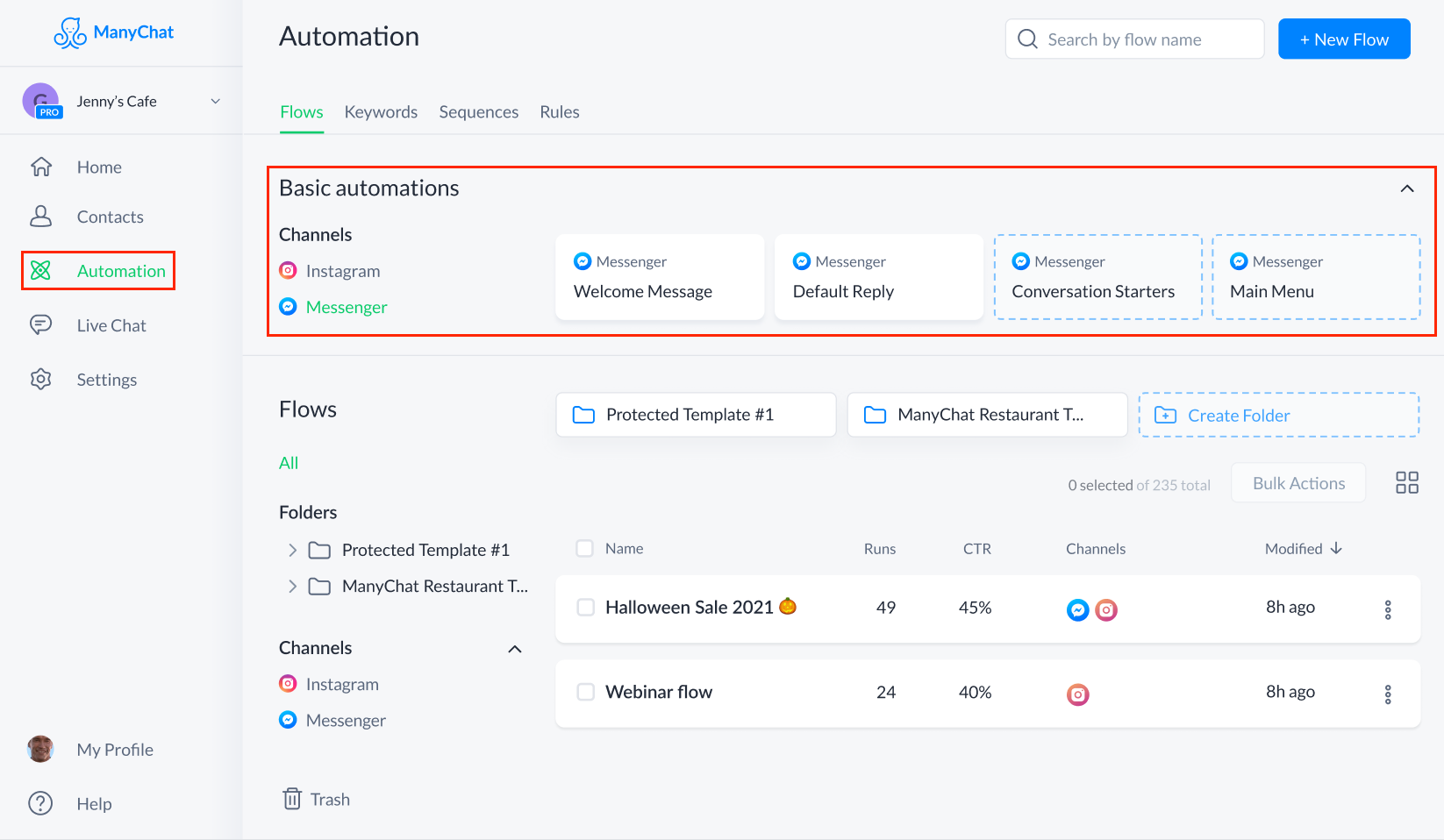The width and height of the screenshot is (1444, 840).
Task: Open the Main Menu automation card
Action: coord(1316,277)
